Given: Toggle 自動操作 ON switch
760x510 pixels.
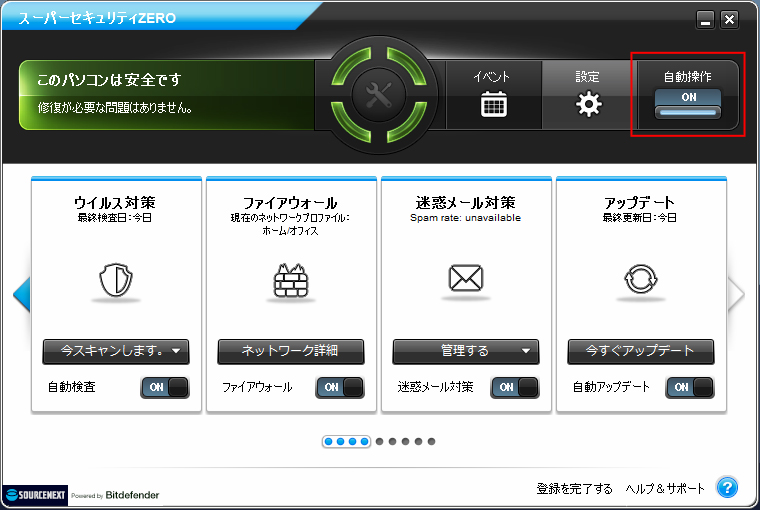Looking at the screenshot, I should coord(688,104).
